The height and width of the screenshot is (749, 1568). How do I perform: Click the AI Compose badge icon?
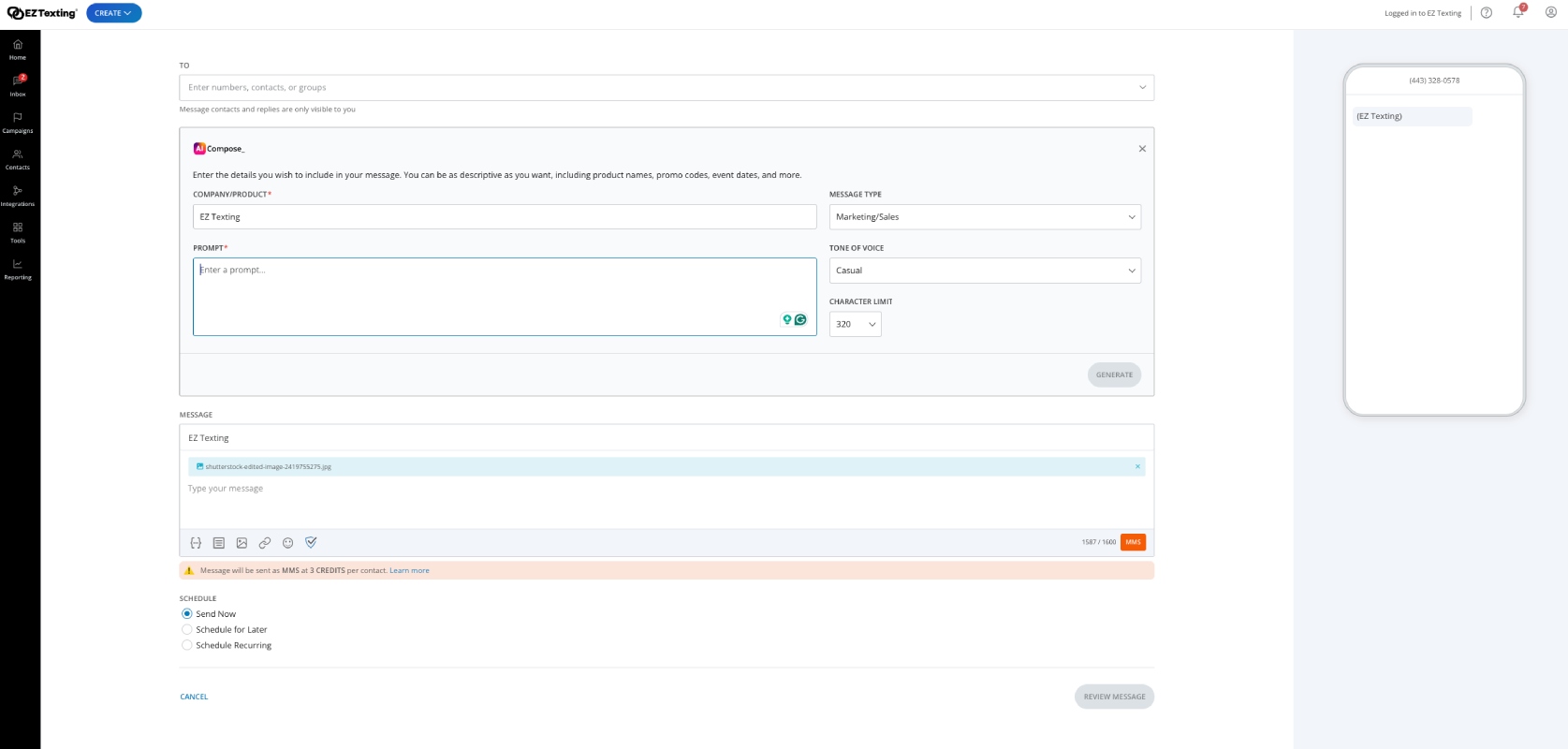199,149
